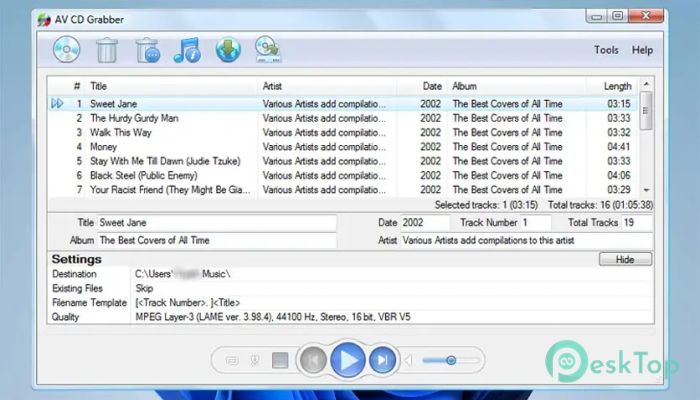The image size is (700, 400).
Task: Open the music note info icon
Action: pos(188,50)
